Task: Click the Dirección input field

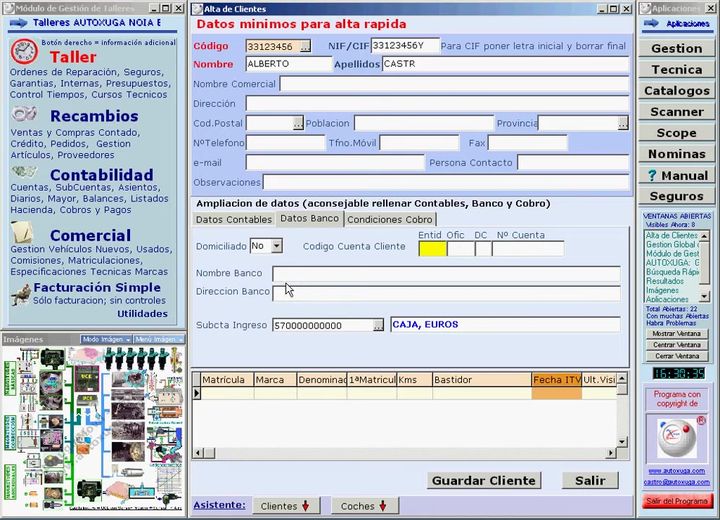Action: tap(437, 103)
